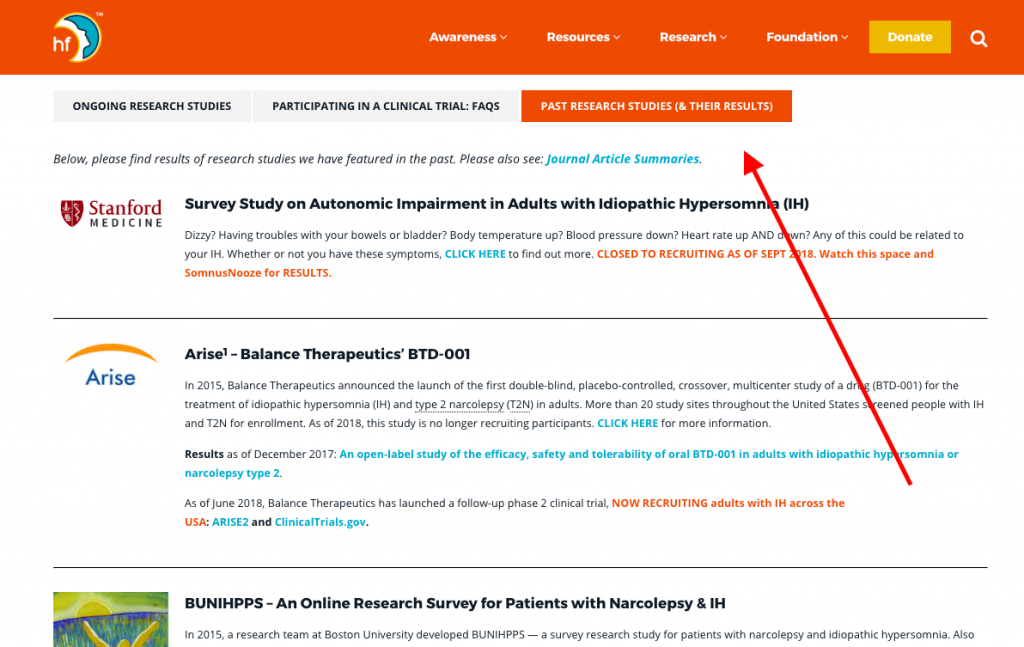Click the Hypersomnia Foundation logo

point(77,37)
